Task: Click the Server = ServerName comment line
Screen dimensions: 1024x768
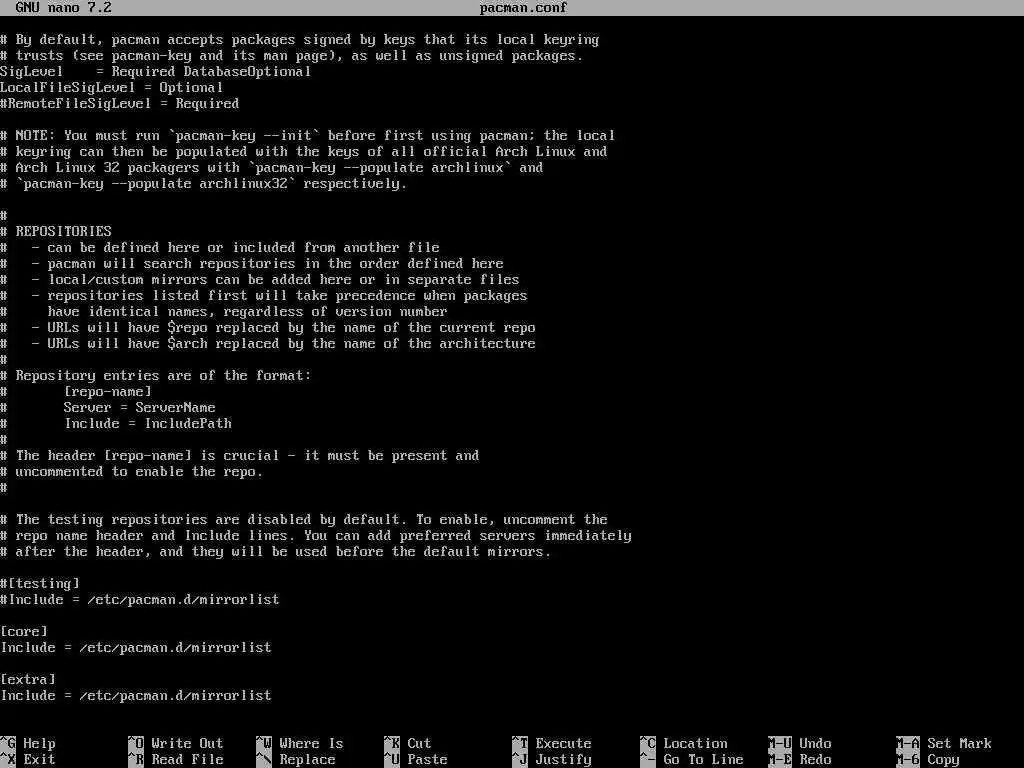Action: [x=108, y=408]
